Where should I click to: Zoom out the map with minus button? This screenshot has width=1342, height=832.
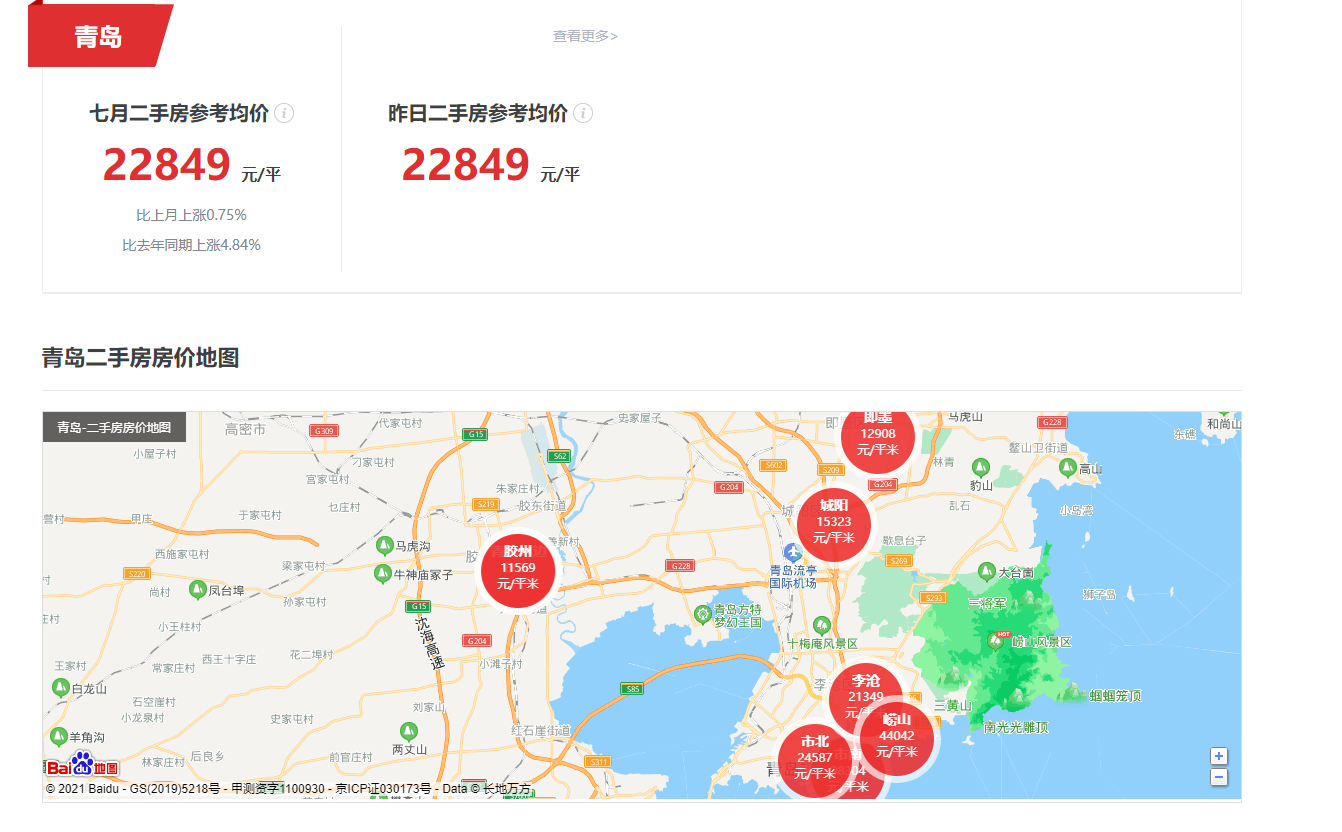tap(1219, 777)
